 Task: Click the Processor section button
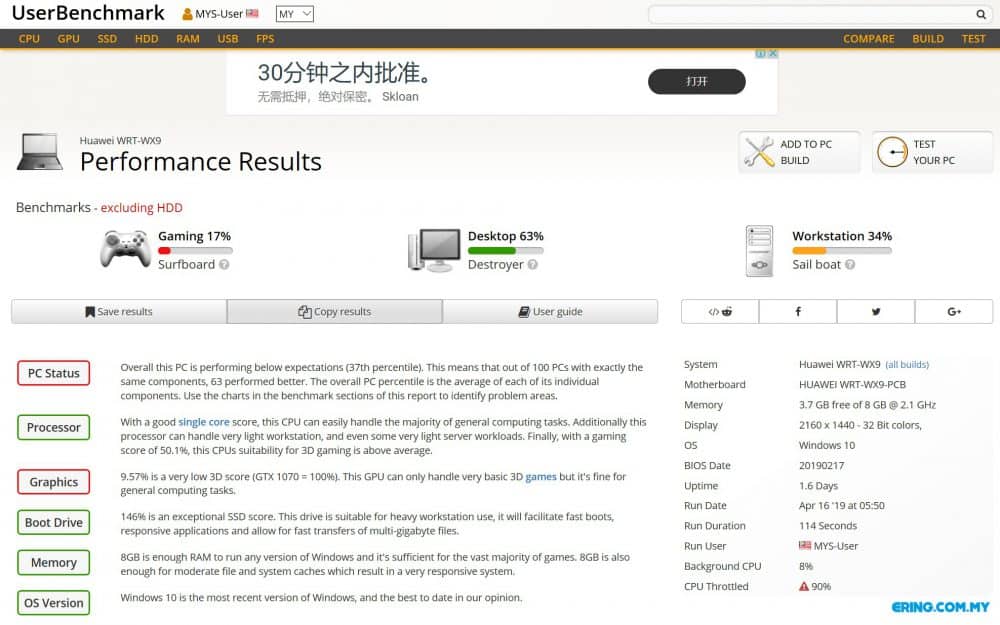pyautogui.click(x=54, y=427)
